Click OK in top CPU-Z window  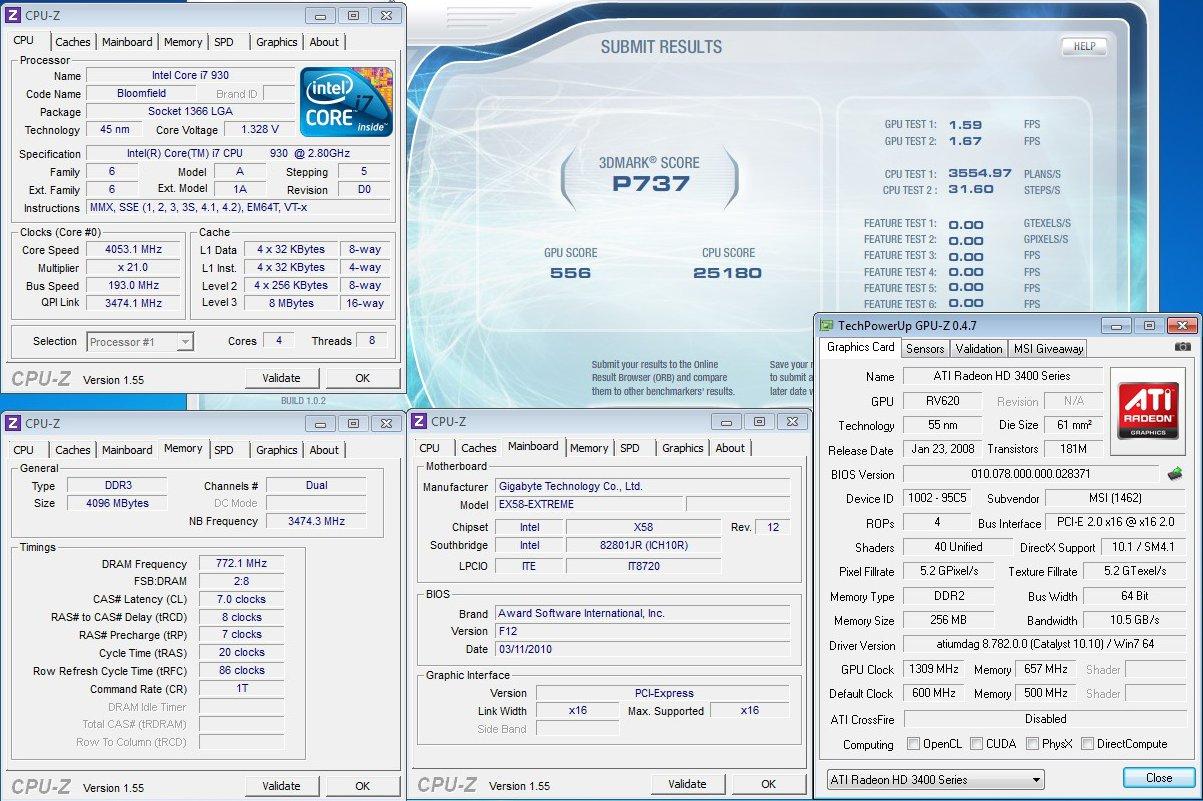pyautogui.click(x=362, y=378)
